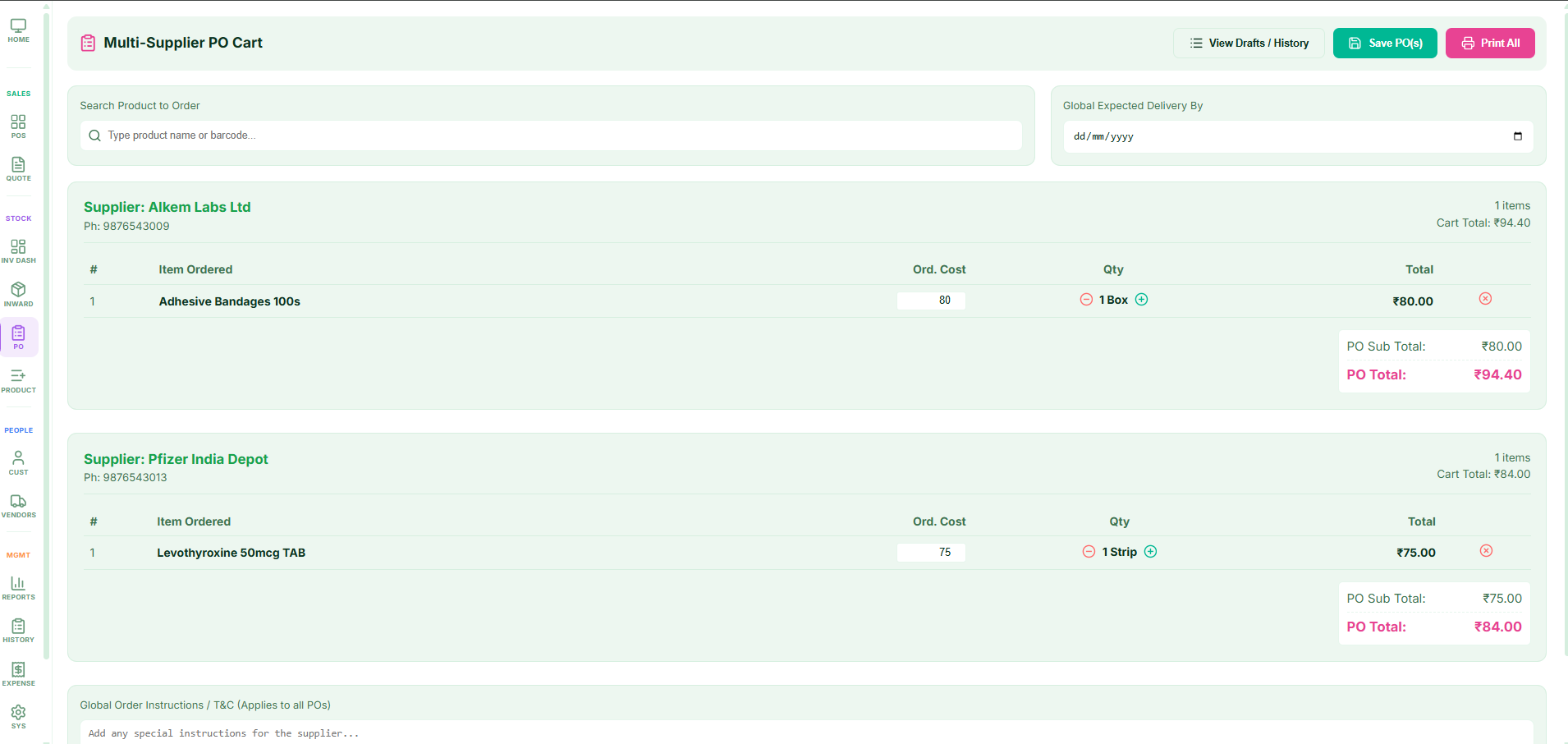Open the Quote sidebar icon

(x=18, y=169)
